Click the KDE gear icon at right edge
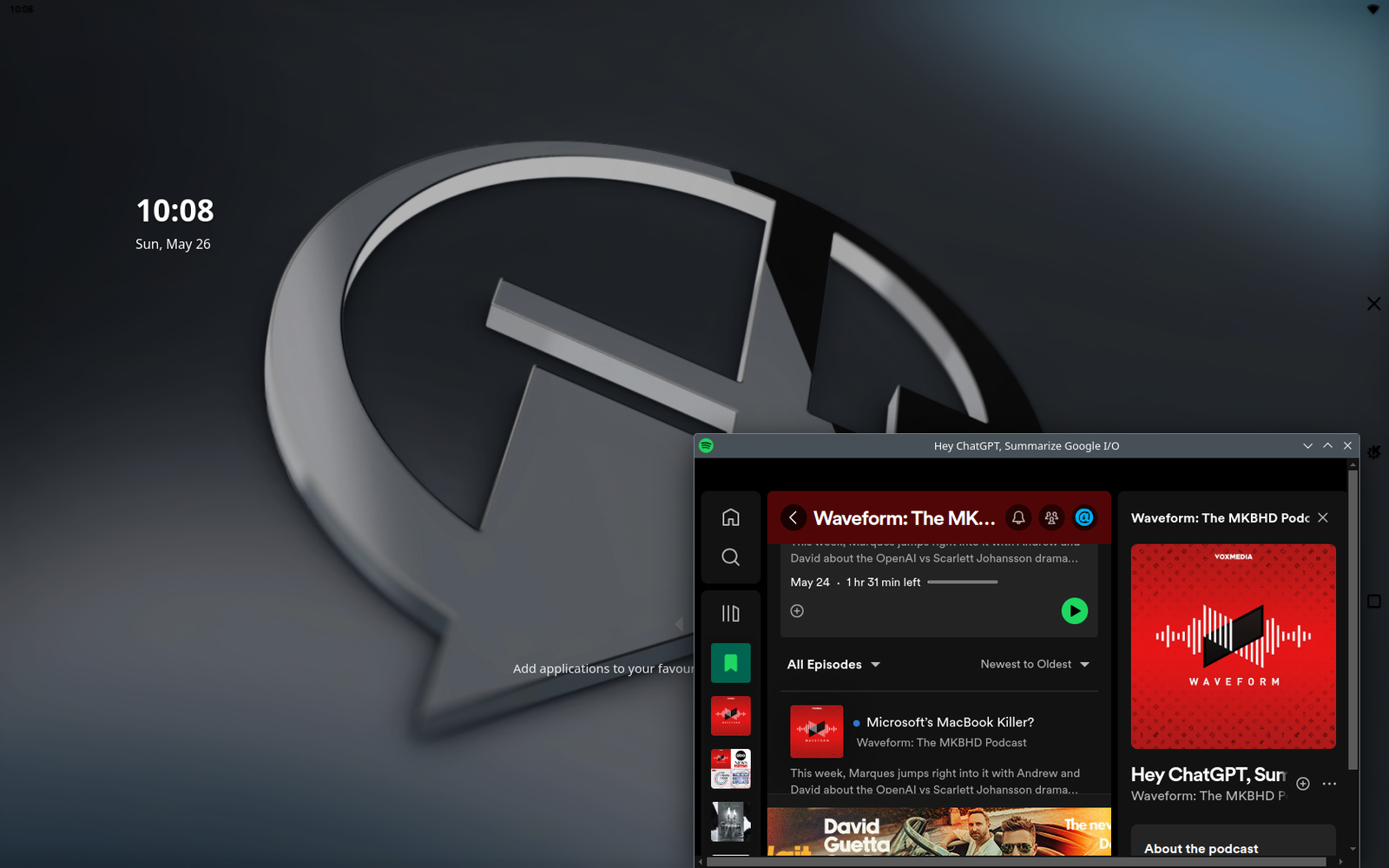Image resolution: width=1389 pixels, height=868 pixels. [1374, 452]
